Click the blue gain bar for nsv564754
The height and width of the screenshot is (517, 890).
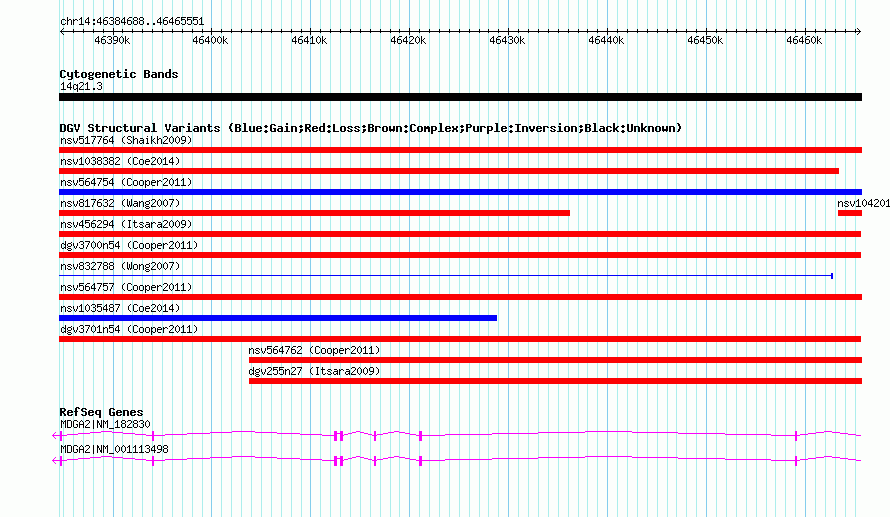click(460, 192)
